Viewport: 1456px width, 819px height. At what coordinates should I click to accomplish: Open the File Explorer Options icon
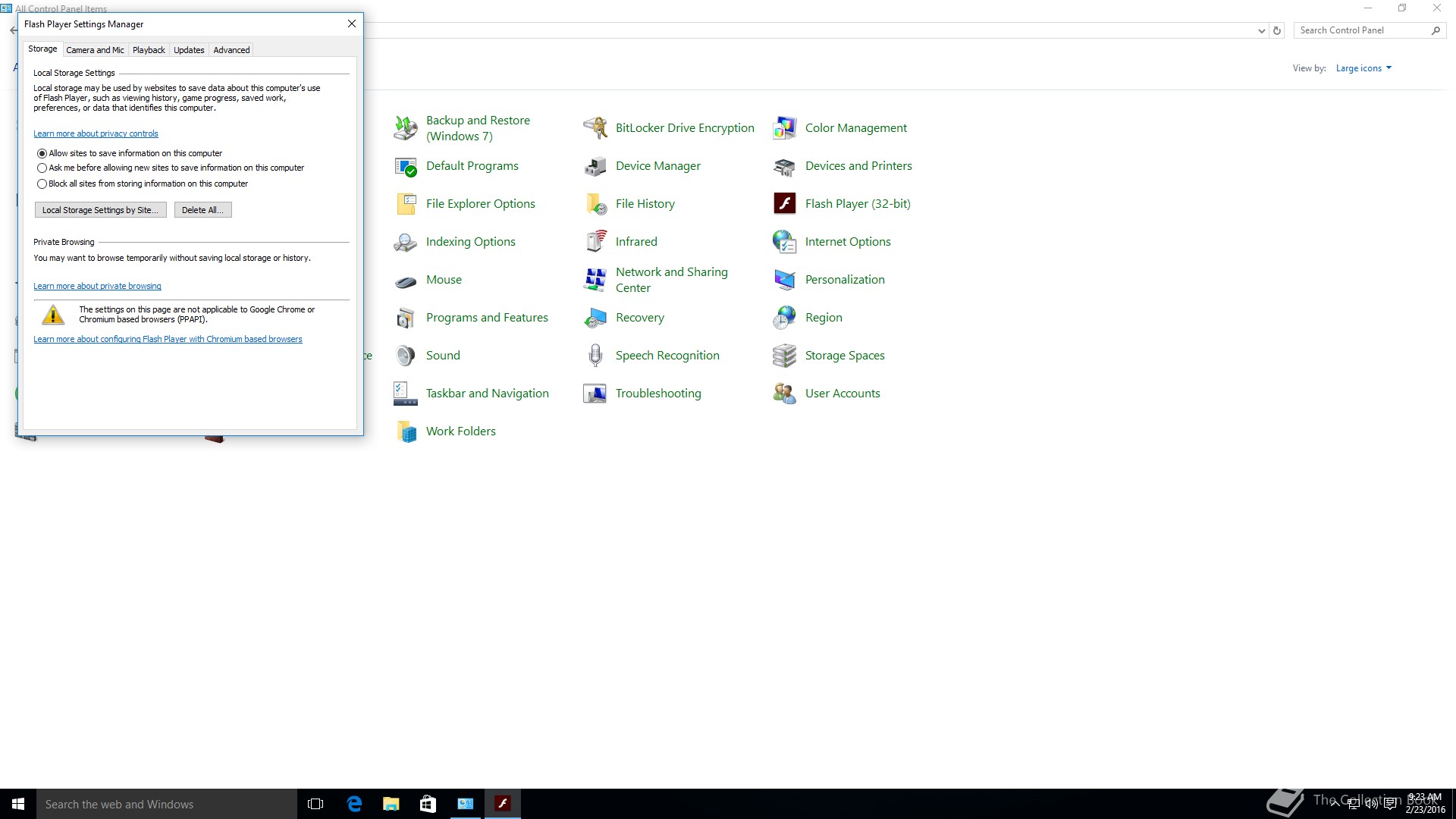click(x=406, y=204)
